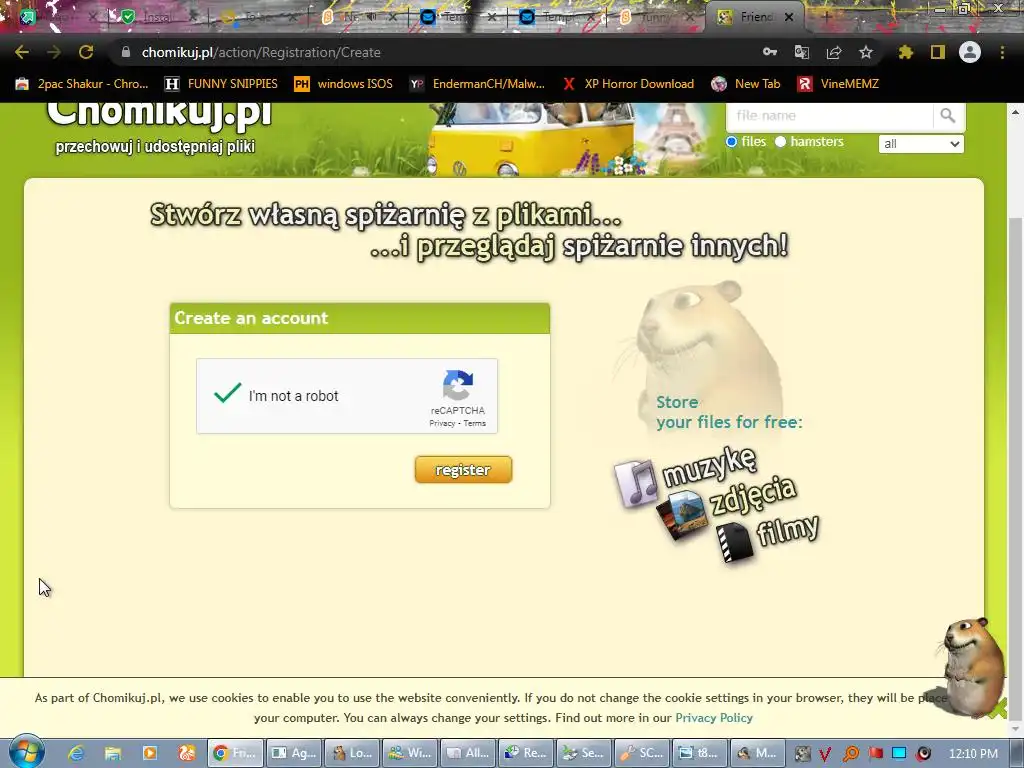The height and width of the screenshot is (768, 1024).
Task: Open Windows Media Player taskbar icon
Action: pyautogui.click(x=150, y=753)
